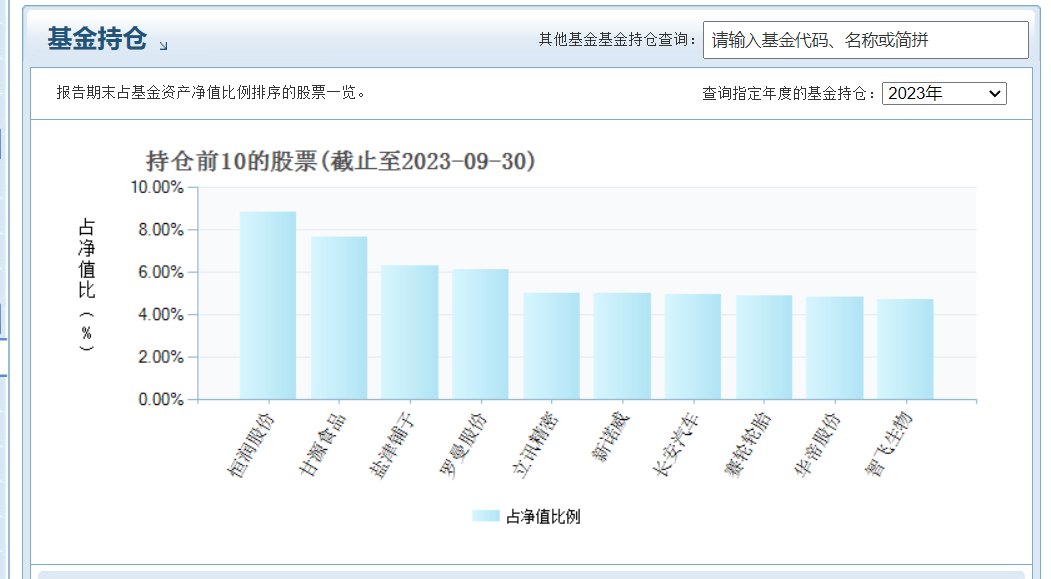Click the 立讯精密 bar
The height and width of the screenshot is (579, 1051).
click(551, 346)
